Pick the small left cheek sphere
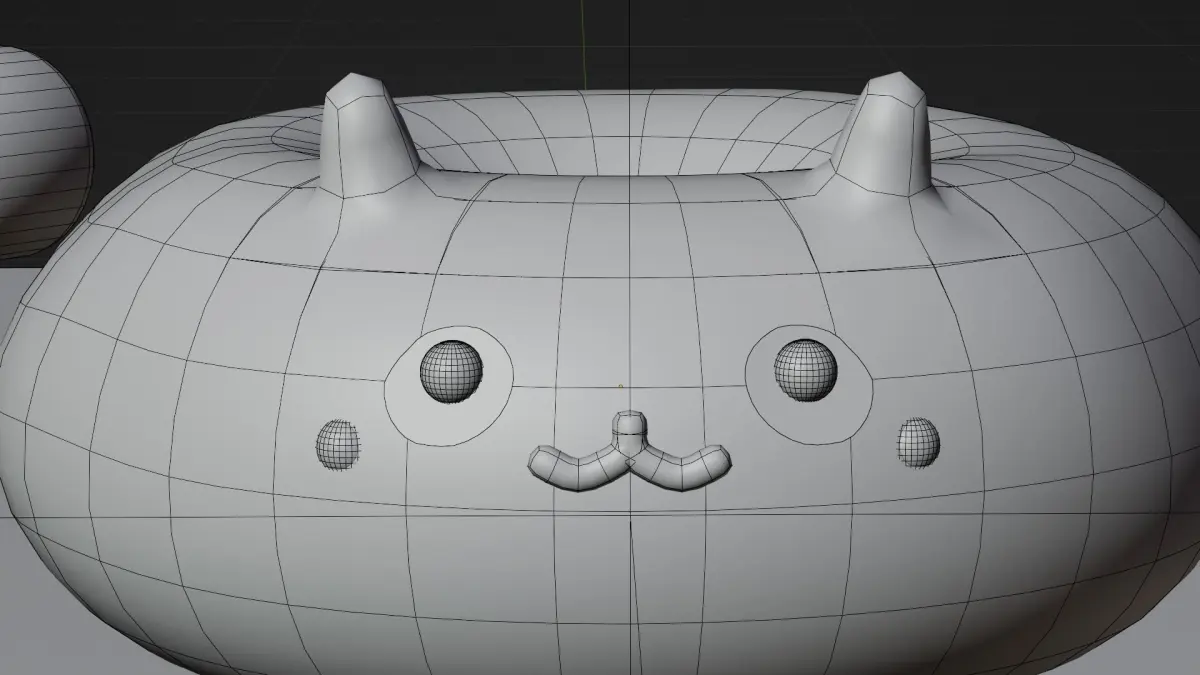Viewport: 1200px width, 675px height. point(338,444)
